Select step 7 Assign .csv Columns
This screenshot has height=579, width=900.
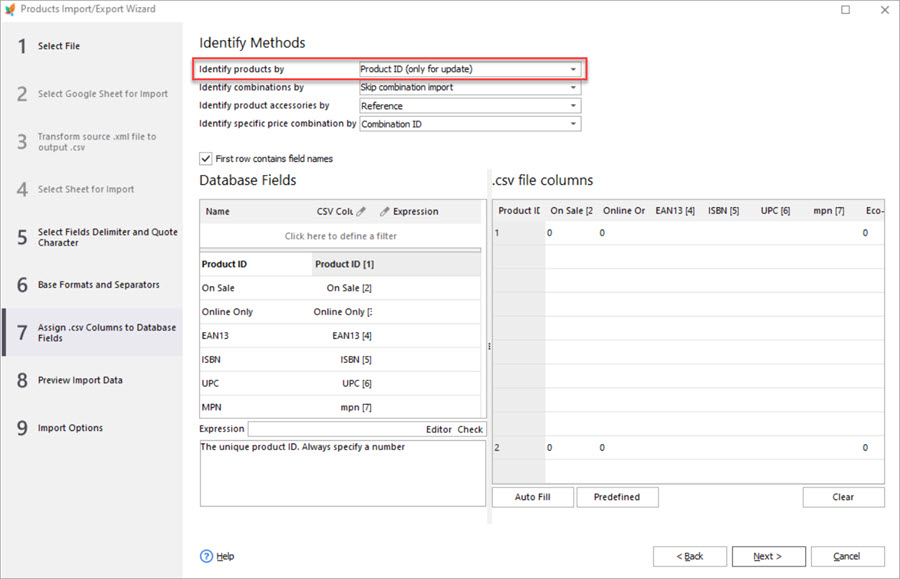(92, 332)
